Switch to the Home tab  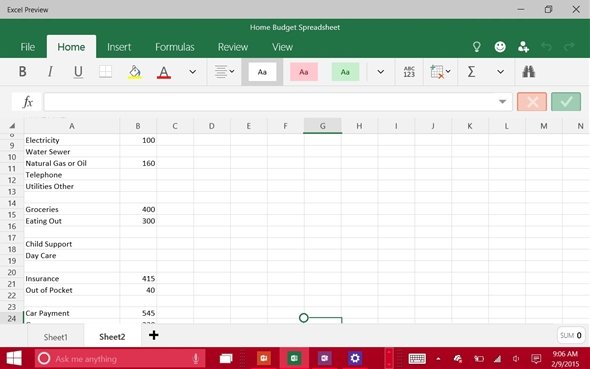coord(71,47)
